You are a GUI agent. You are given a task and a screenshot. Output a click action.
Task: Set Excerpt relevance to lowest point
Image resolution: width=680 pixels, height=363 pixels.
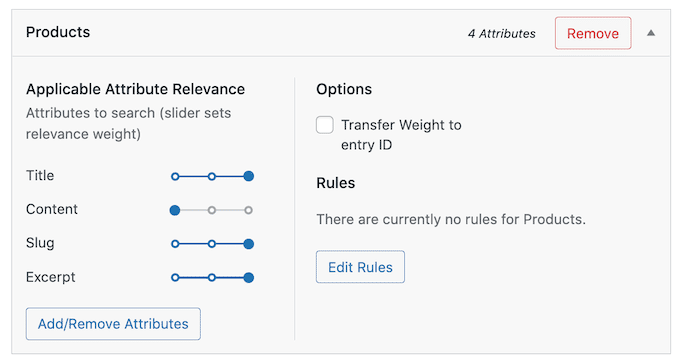point(175,278)
